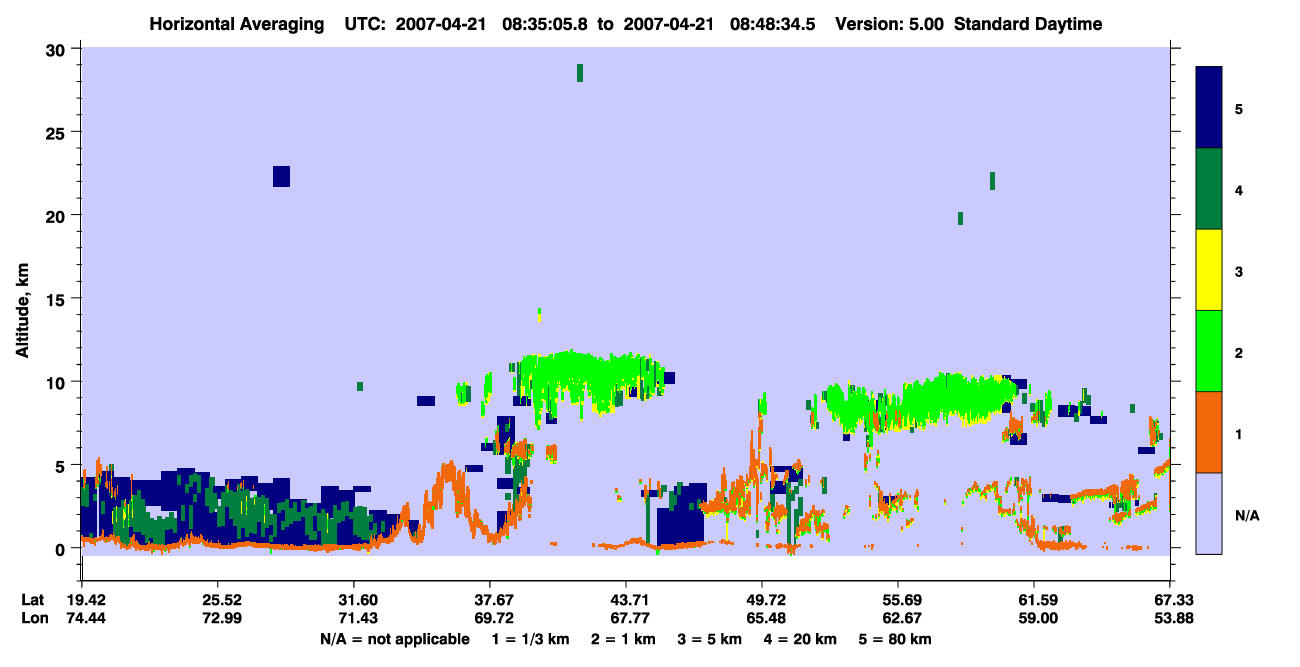Click the small green mark near 28 km altitude

pyautogui.click(x=580, y=73)
